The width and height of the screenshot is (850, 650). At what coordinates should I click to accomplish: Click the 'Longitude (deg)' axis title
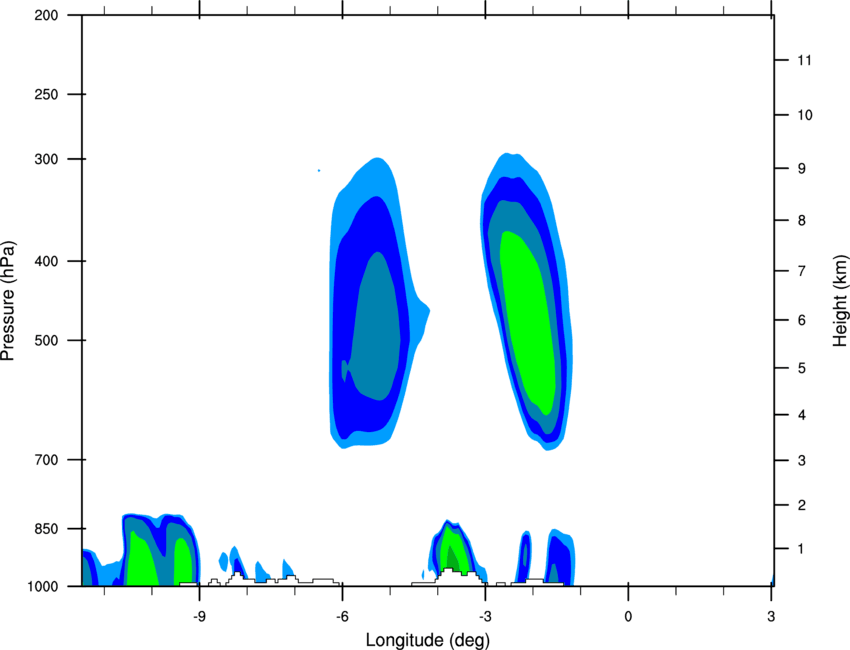pos(428,640)
